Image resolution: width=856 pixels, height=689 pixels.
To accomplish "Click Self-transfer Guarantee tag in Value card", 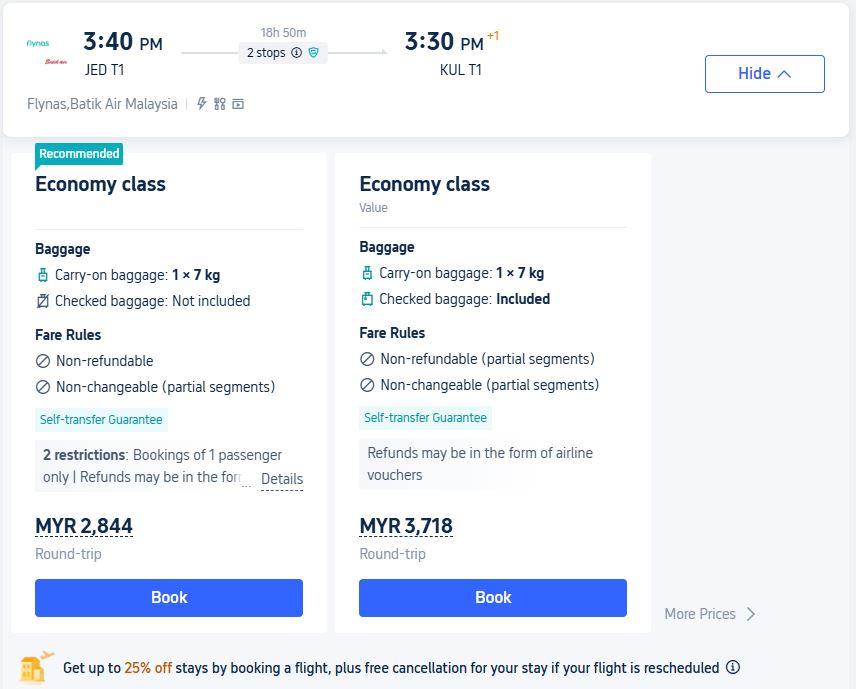I will (425, 418).
